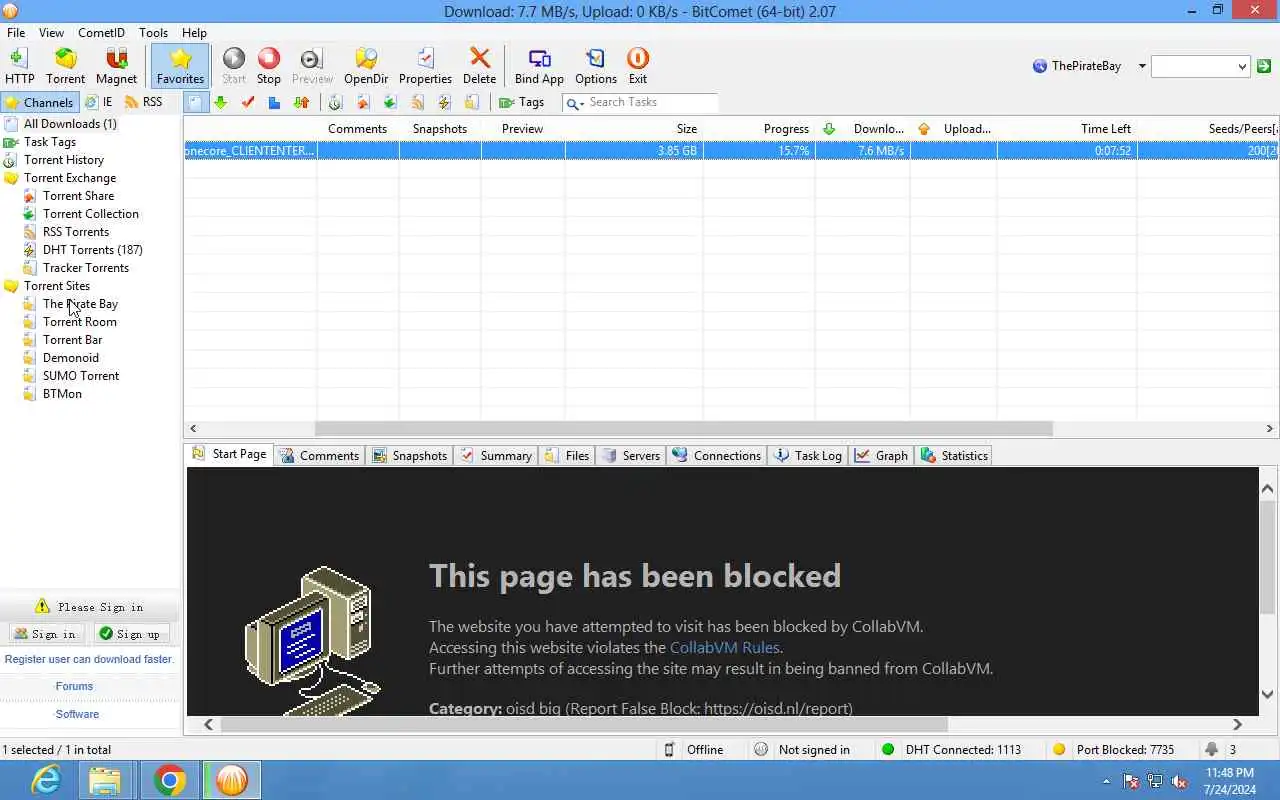The image size is (1280, 800).
Task: Click the blue stopped-tasks filter icon
Action: (x=274, y=102)
